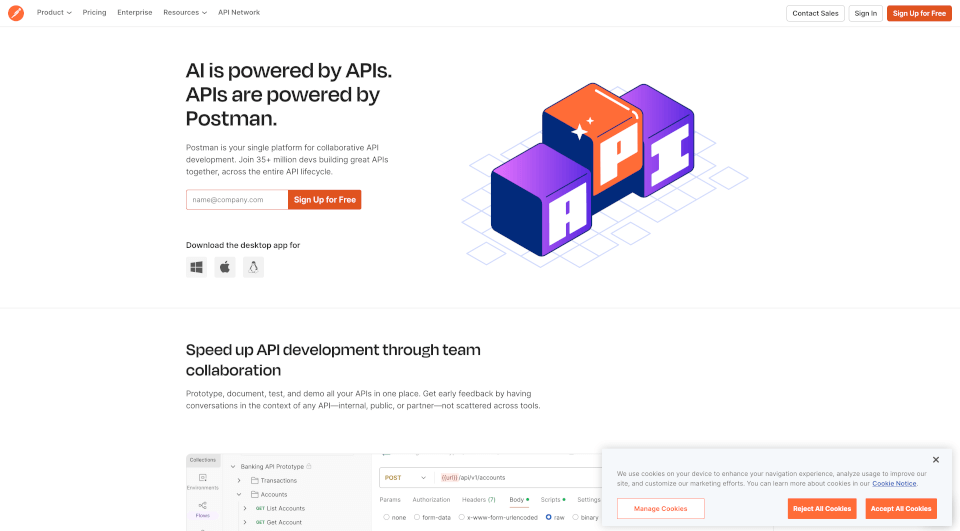Open the Enterprise page
Screen dimensions: 960x531
click(135, 12)
